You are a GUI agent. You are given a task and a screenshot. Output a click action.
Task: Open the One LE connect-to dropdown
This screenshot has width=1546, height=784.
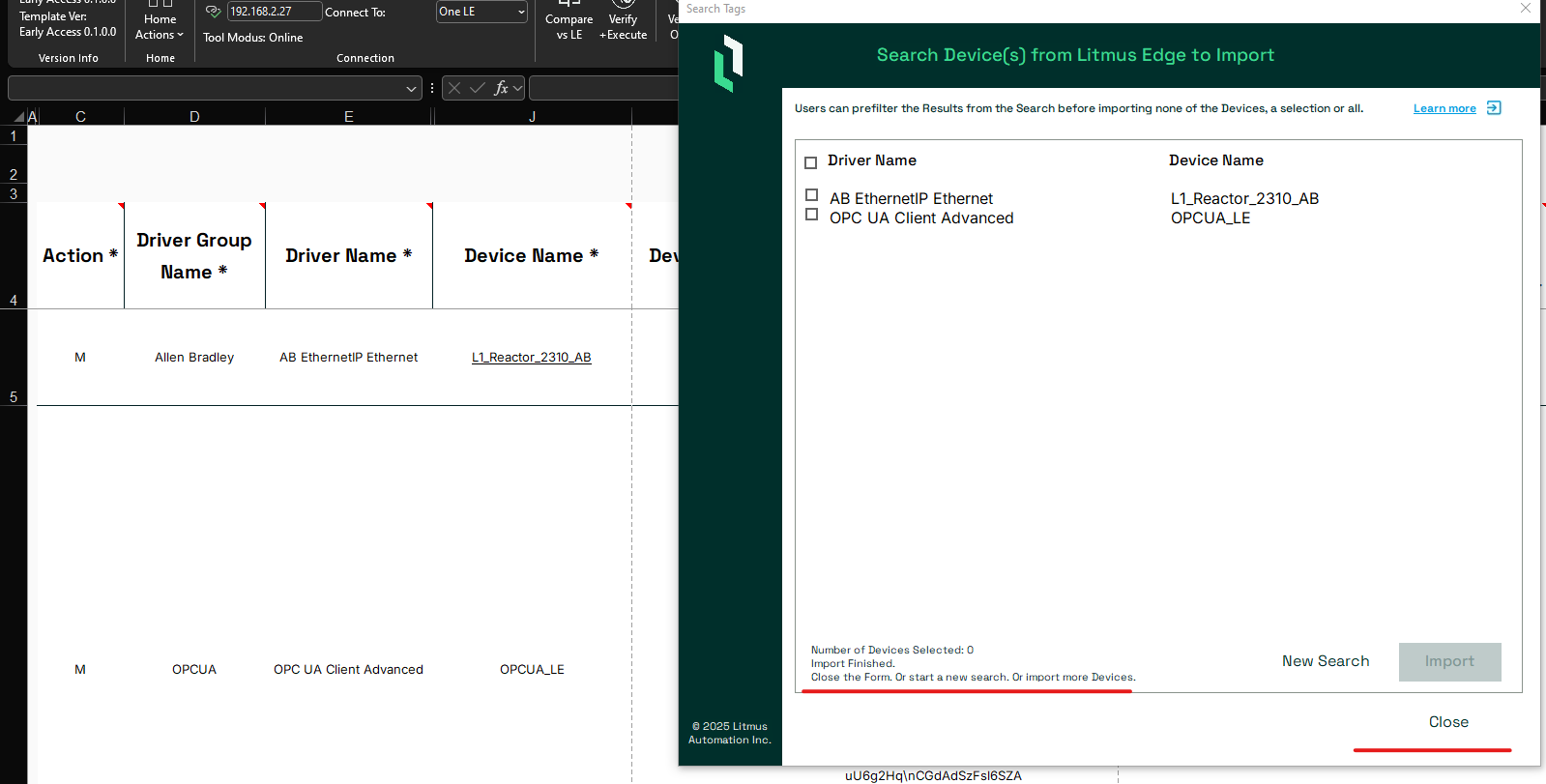[481, 12]
